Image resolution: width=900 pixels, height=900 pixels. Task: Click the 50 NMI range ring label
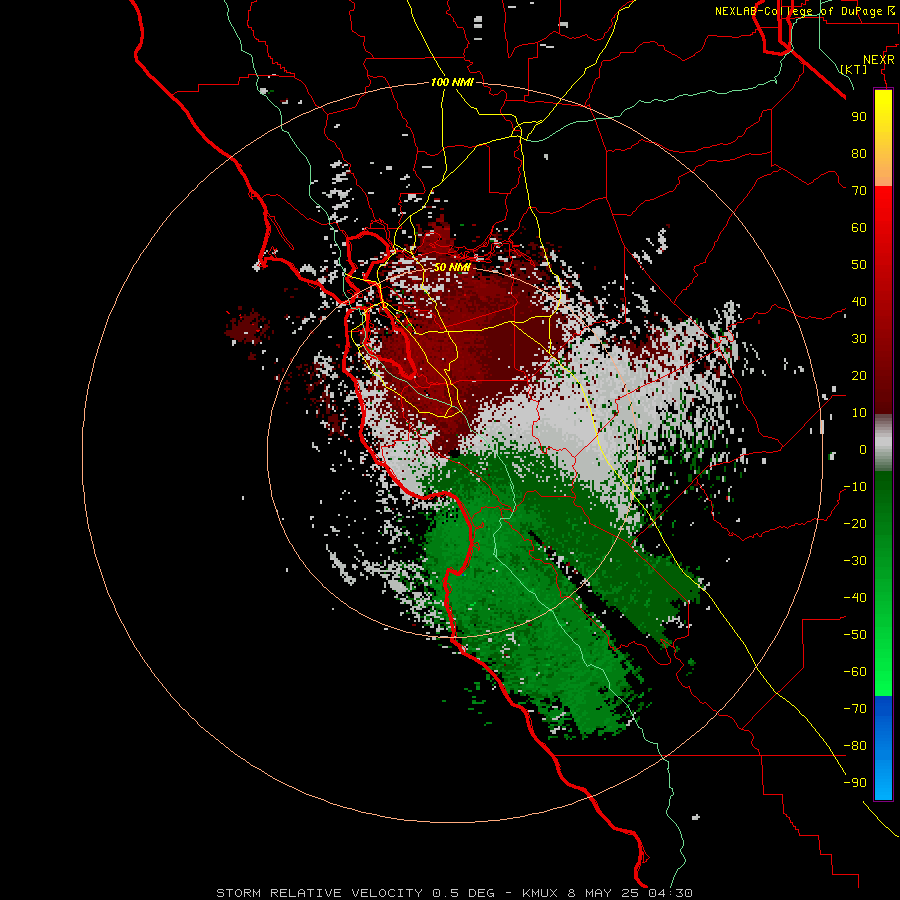pyautogui.click(x=452, y=267)
